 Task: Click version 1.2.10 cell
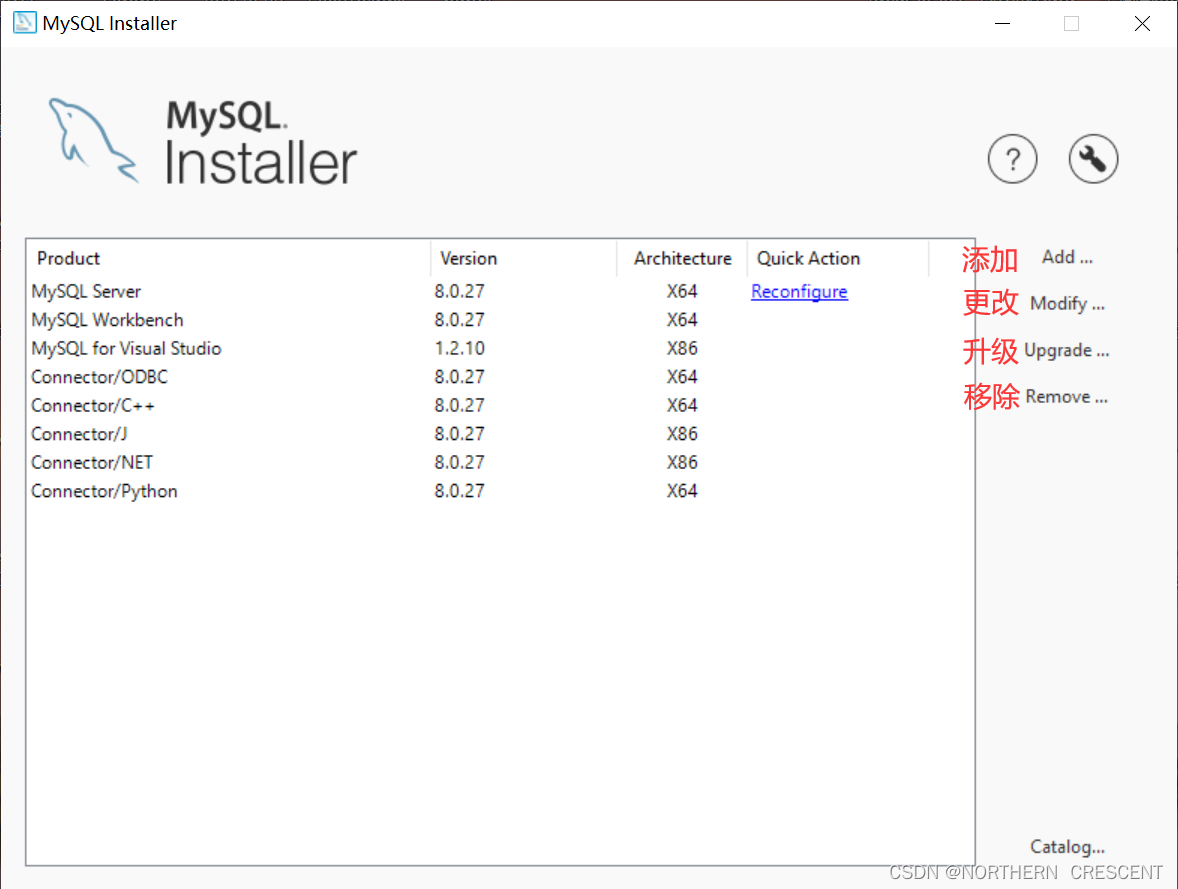(x=459, y=349)
